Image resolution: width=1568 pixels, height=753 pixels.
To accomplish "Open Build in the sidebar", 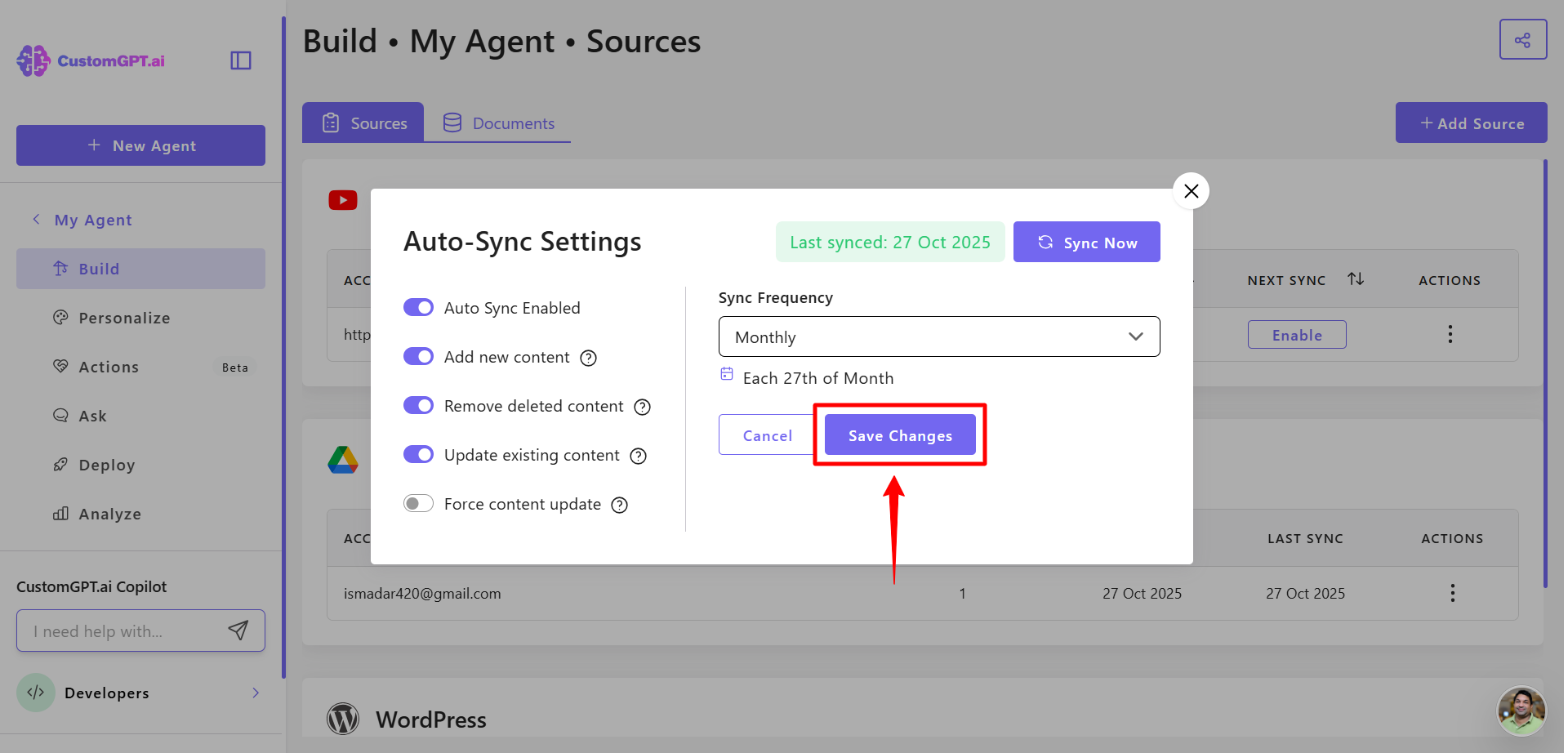I will click(x=140, y=269).
